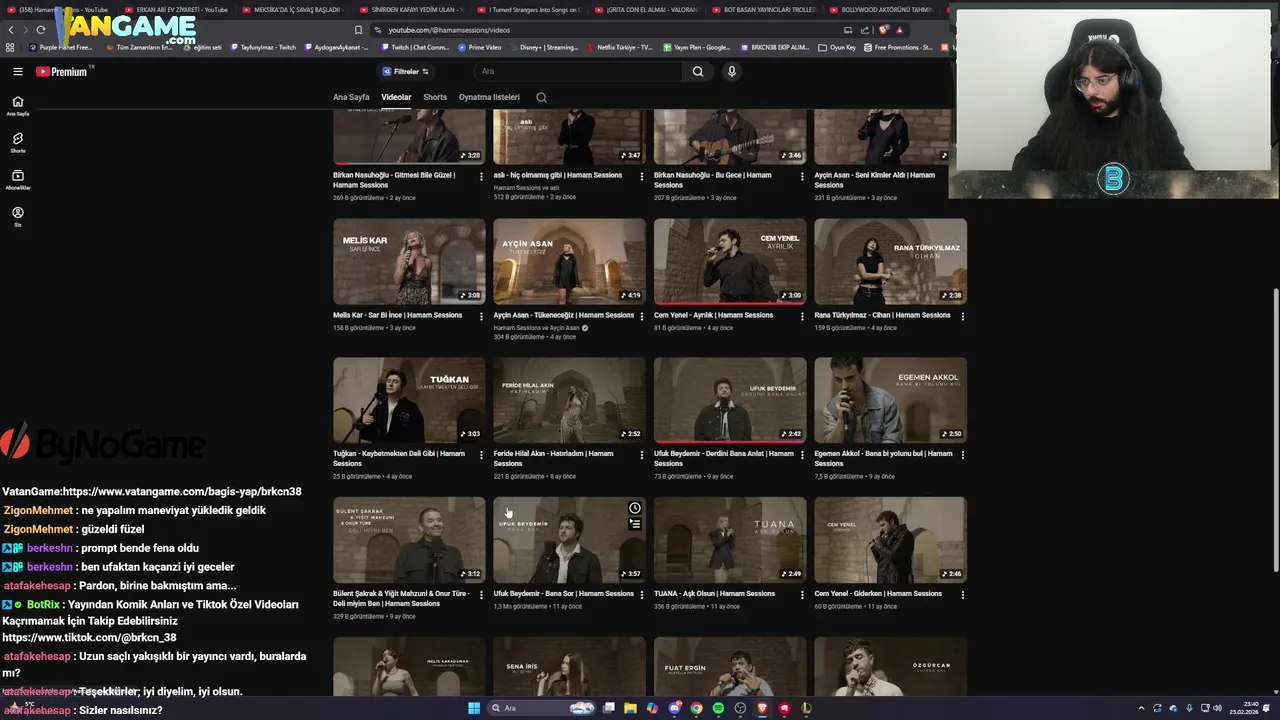This screenshot has width=1280, height=720.
Task: Open Prime Video bookmark
Action: pos(479,47)
